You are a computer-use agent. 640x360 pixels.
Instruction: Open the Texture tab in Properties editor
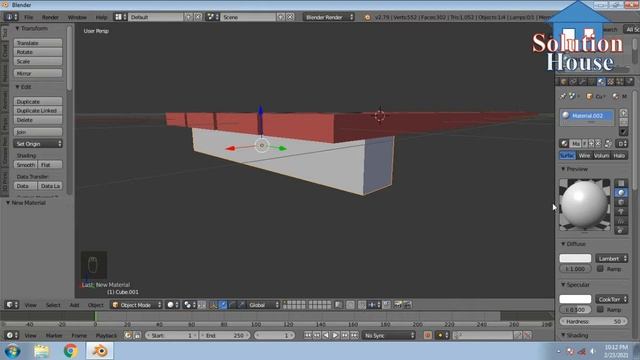click(611, 82)
